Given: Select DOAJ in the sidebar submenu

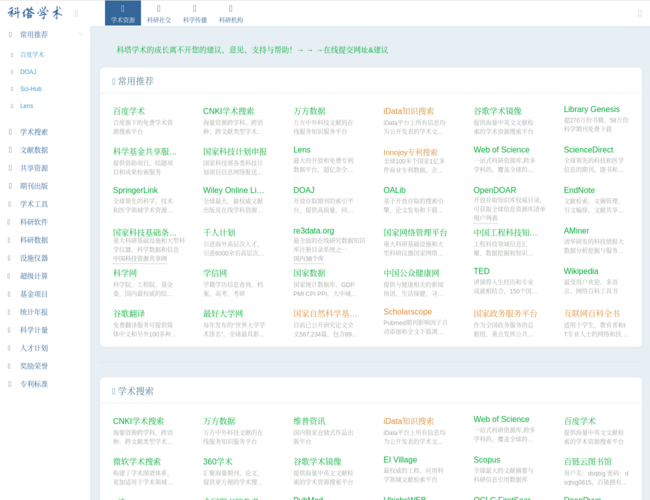Looking at the screenshot, I should coord(28,72).
